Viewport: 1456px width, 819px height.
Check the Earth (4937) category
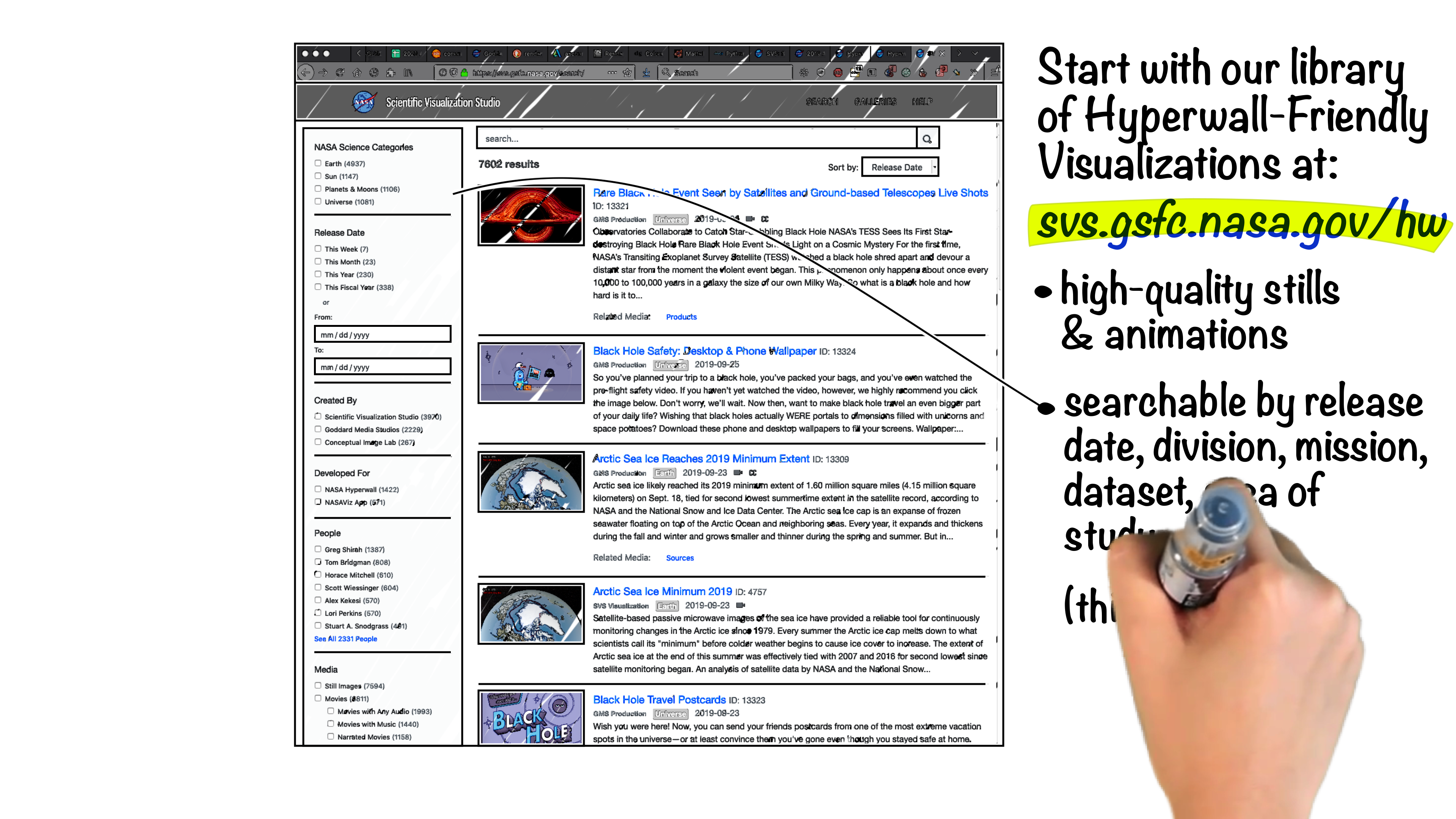(x=318, y=163)
